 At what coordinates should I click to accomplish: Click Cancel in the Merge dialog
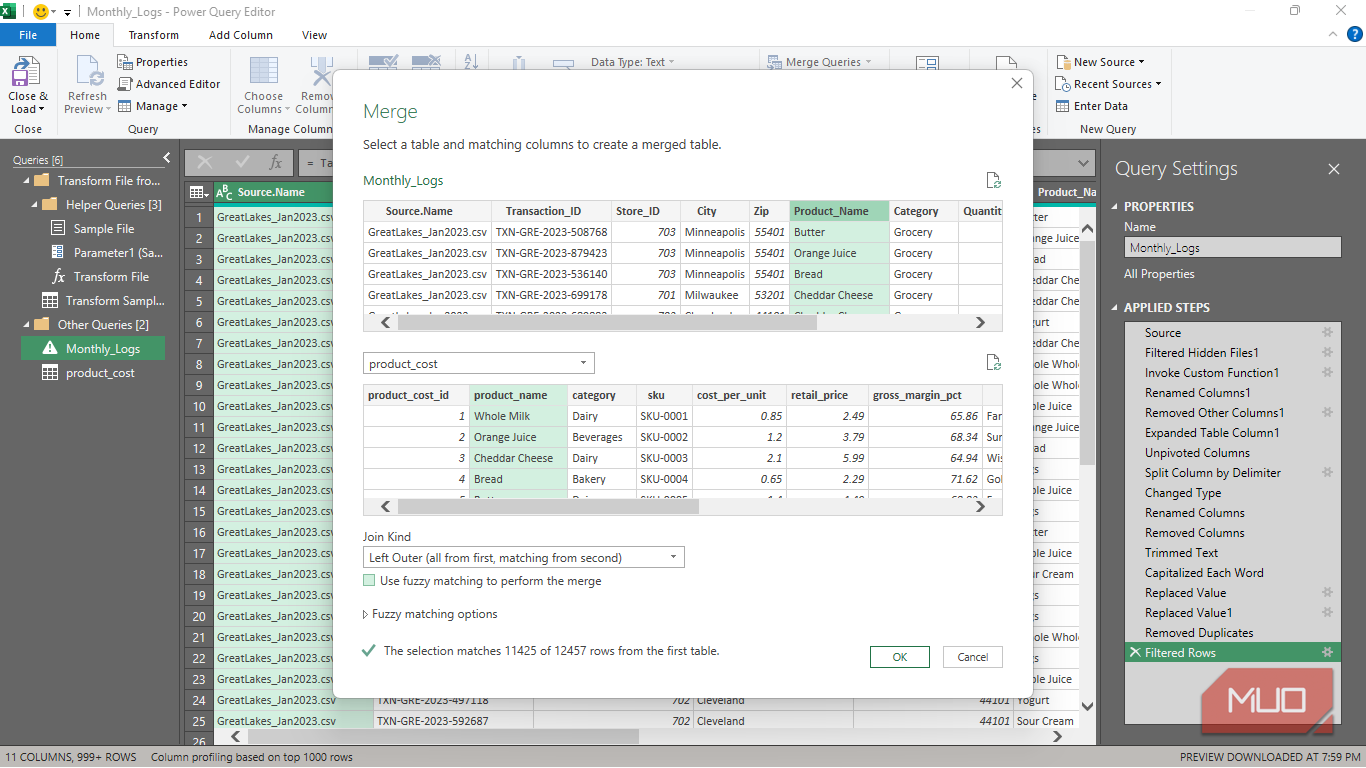(x=973, y=657)
